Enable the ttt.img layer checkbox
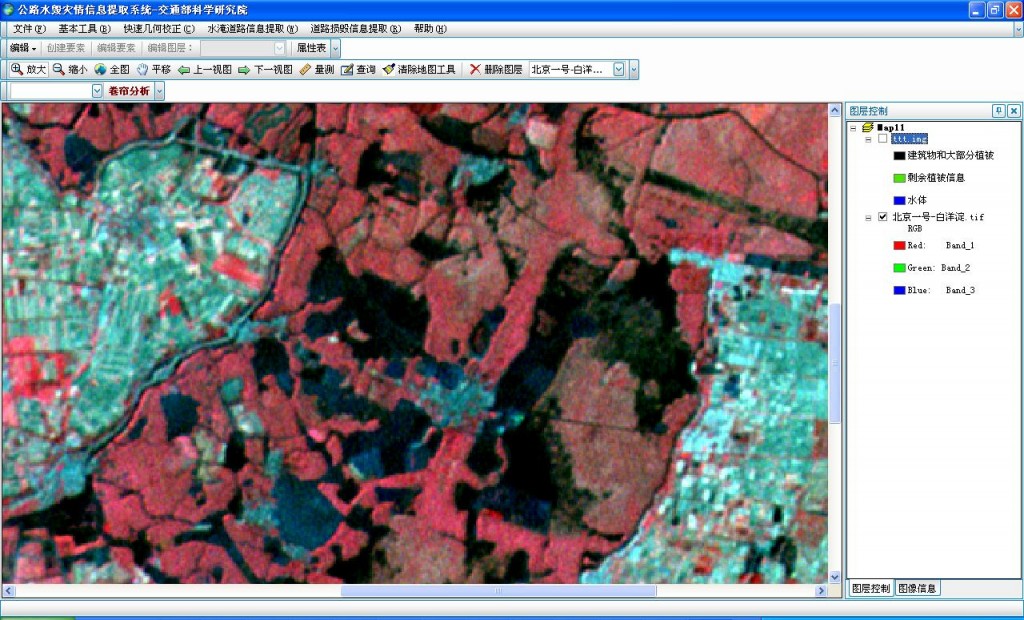 882,139
